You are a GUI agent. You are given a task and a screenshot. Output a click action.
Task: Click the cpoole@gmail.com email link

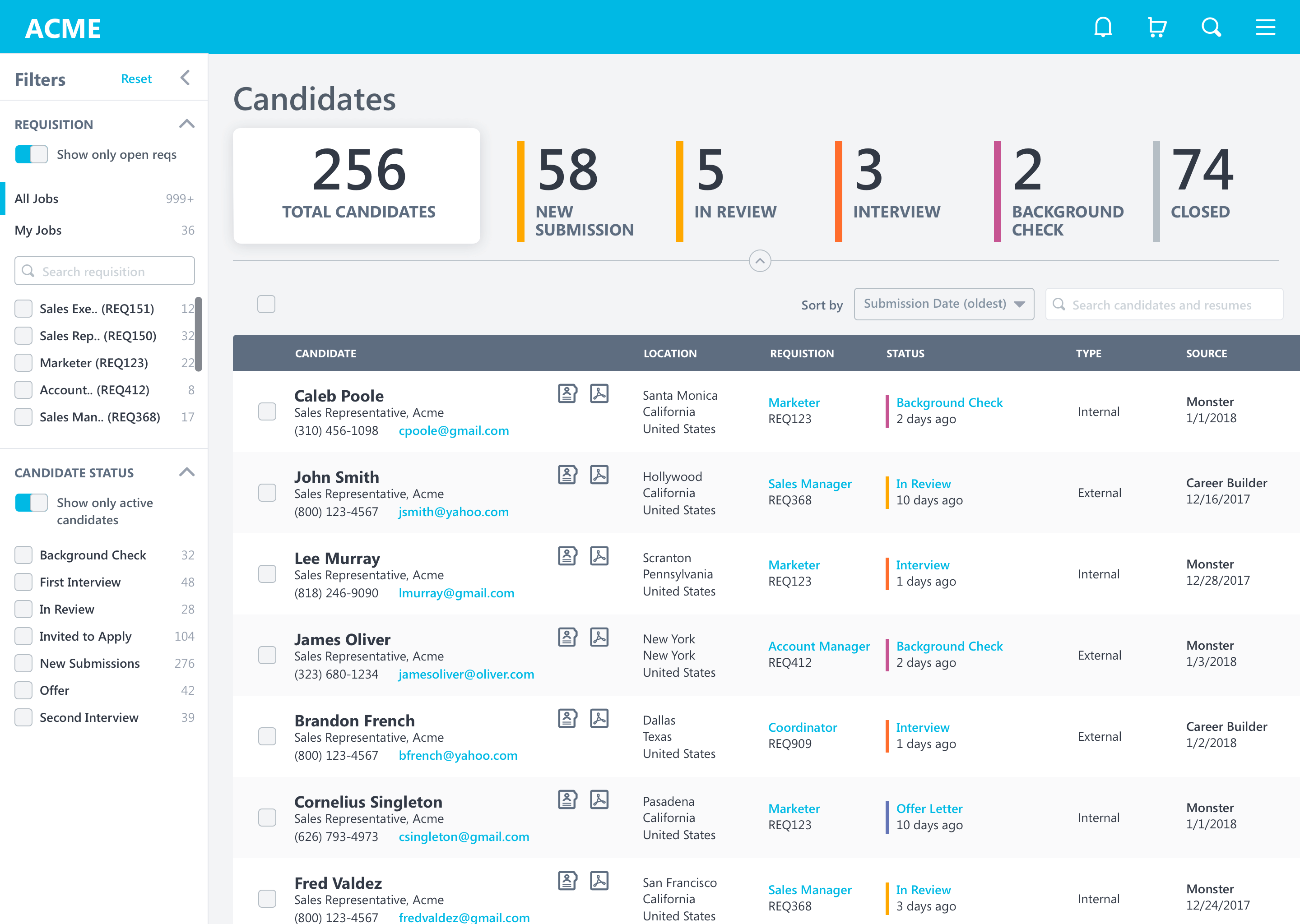454,431
